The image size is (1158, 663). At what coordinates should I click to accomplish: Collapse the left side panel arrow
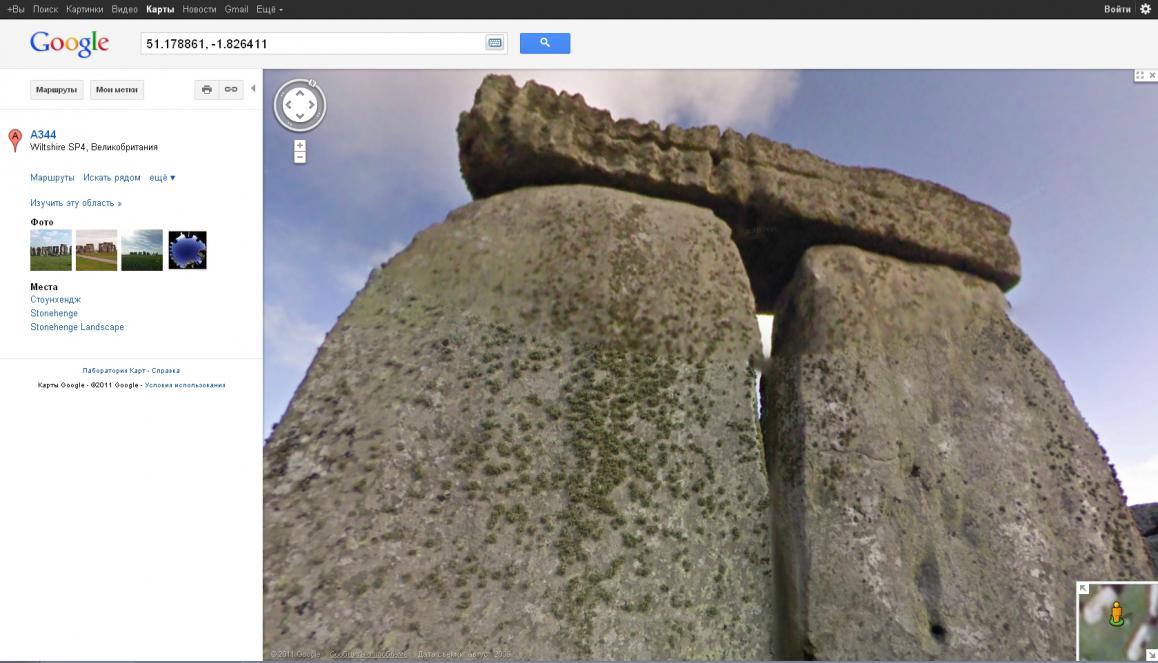(253, 89)
